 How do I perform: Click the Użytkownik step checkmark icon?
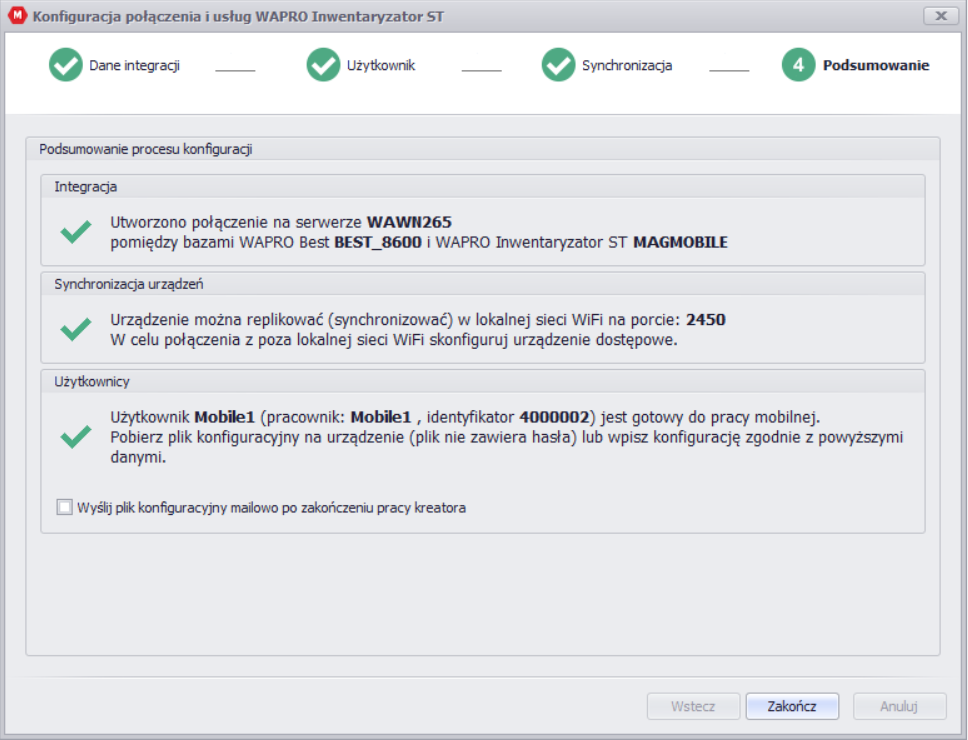pyautogui.click(x=323, y=65)
